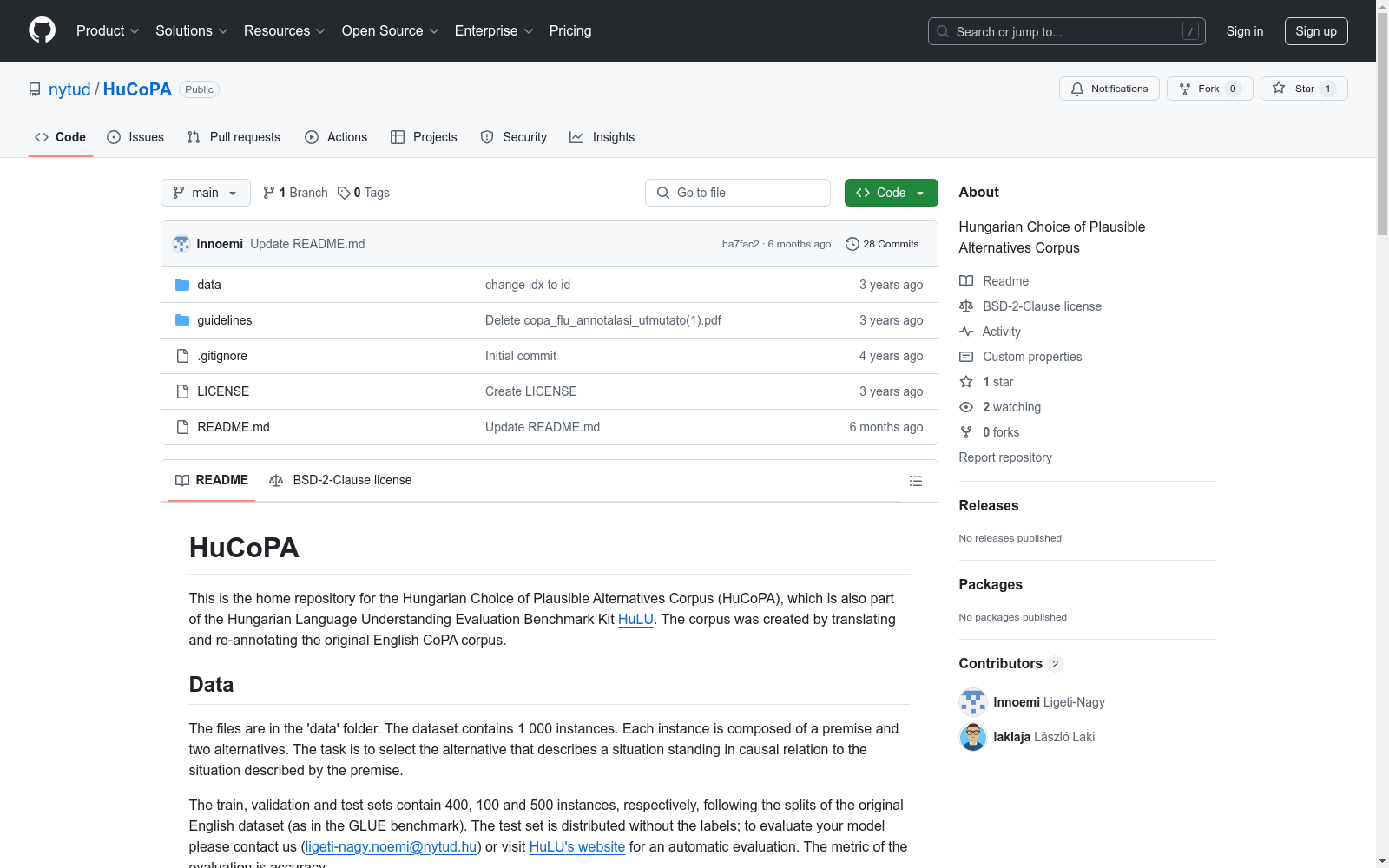1389x868 pixels.
Task: Click the pulse icon beside Activity
Action: 966,332
